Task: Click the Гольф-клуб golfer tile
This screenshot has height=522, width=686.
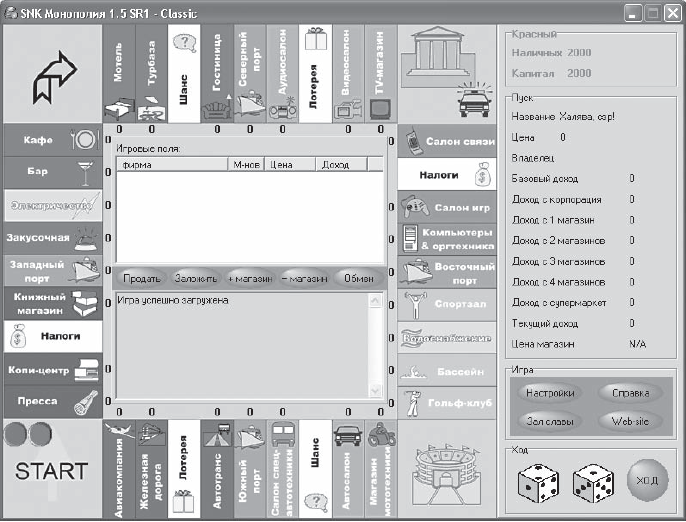Action: [x=447, y=403]
